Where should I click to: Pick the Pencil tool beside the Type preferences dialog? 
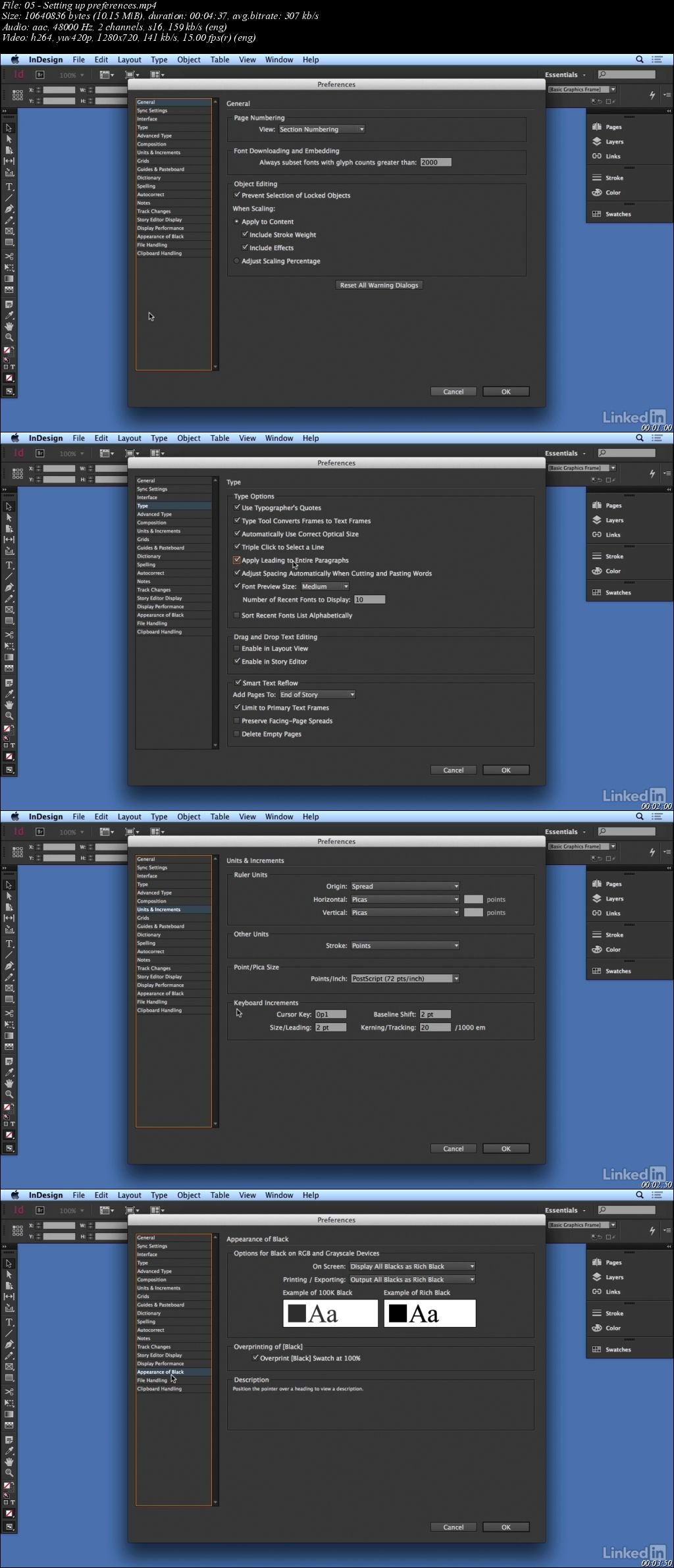click(x=9, y=598)
